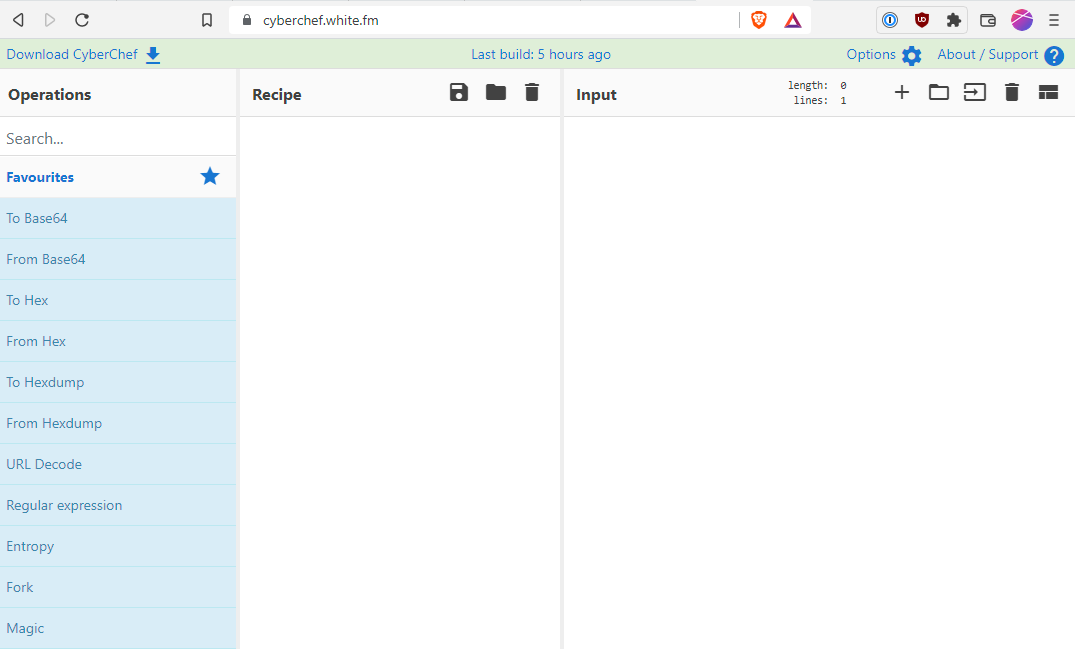Focus the operations Search field
1075x649 pixels.
117,139
